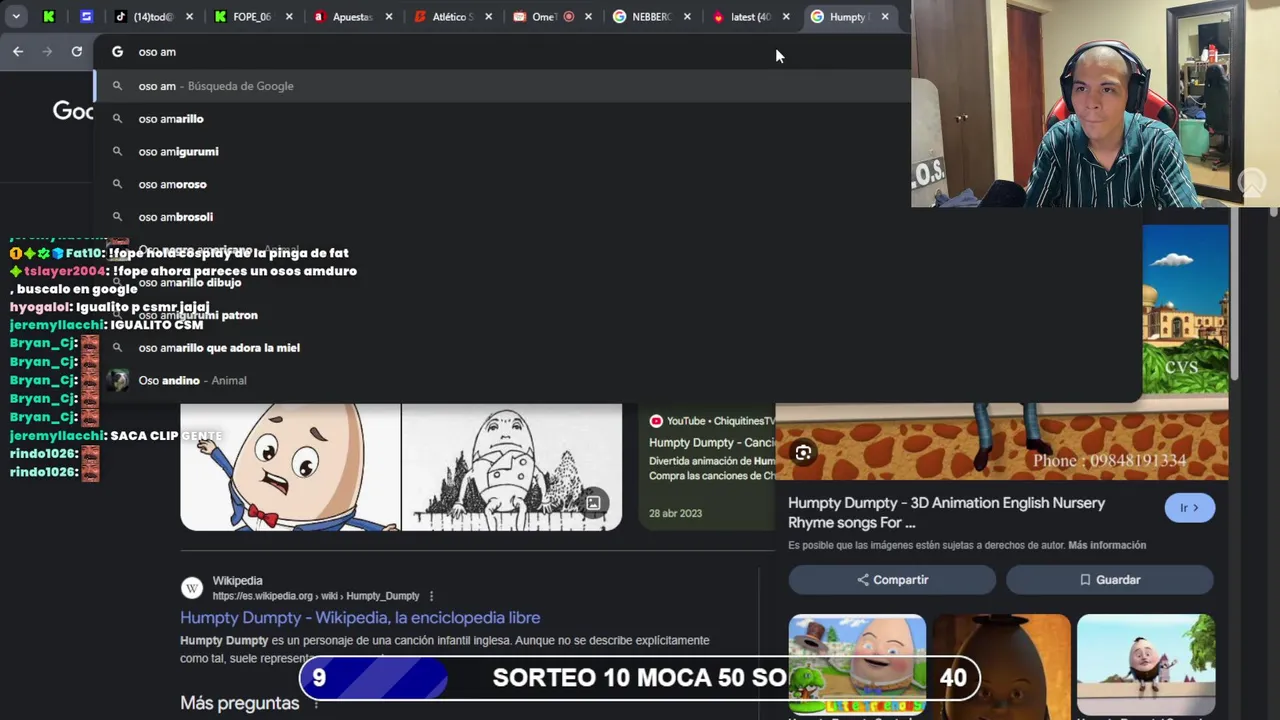The image size is (1280, 720).
Task: Open the Wikipedia site icon
Action: [x=192, y=588]
